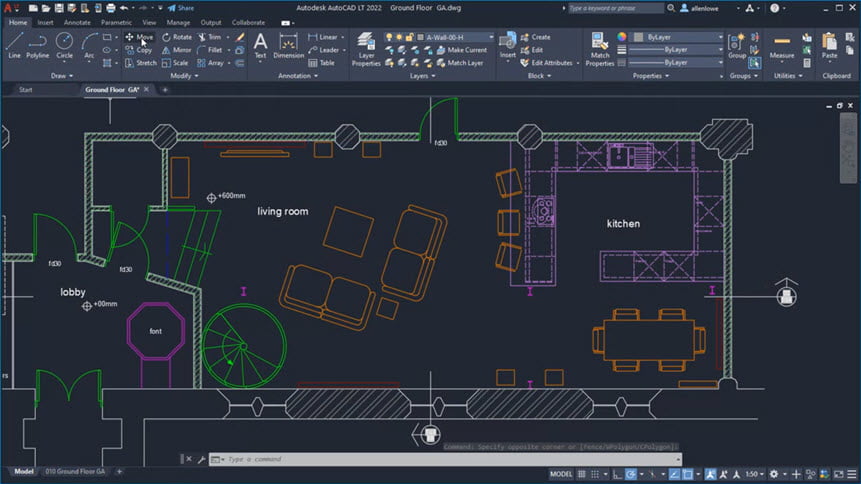Image resolution: width=861 pixels, height=484 pixels.
Task: Activate the Array command
Action: click(x=210, y=63)
